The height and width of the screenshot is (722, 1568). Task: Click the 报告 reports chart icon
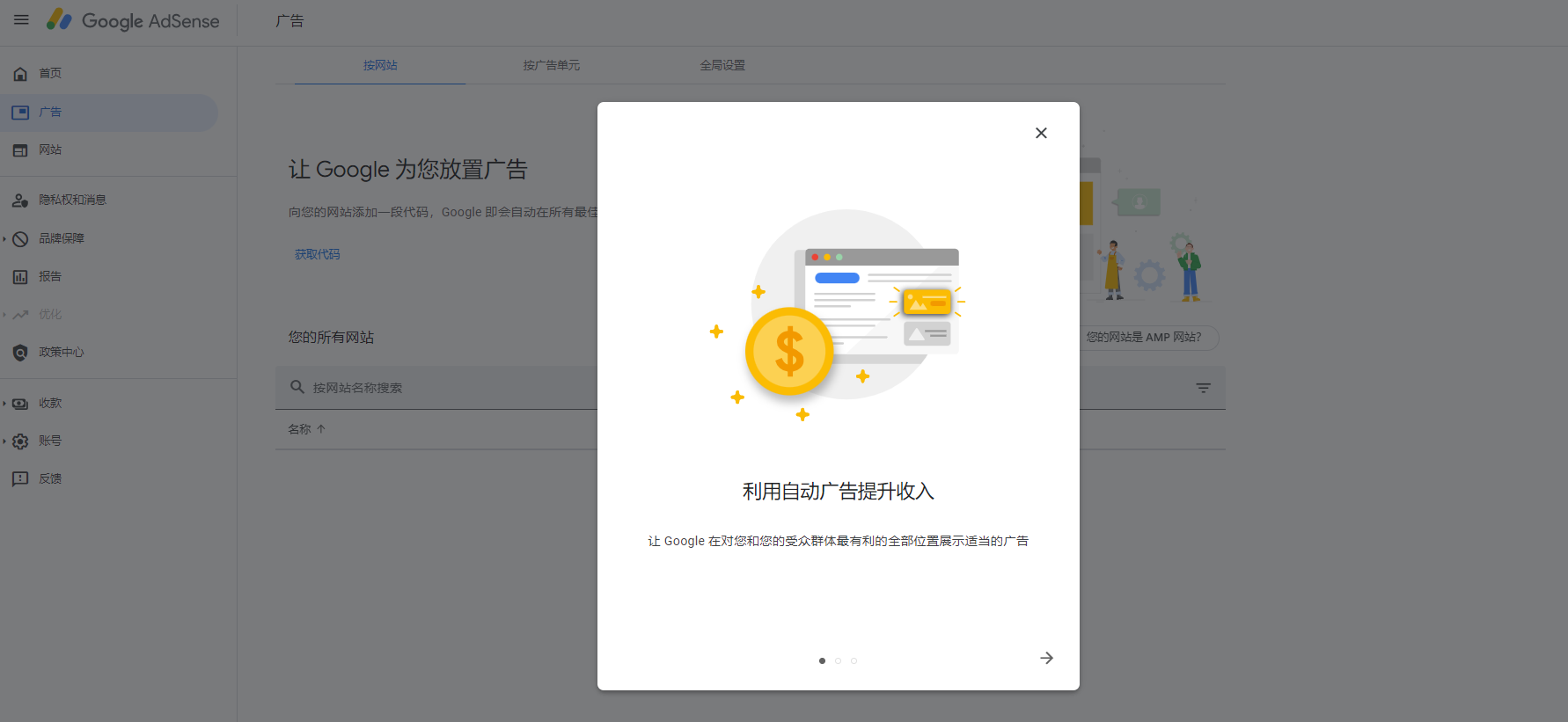pos(20,277)
